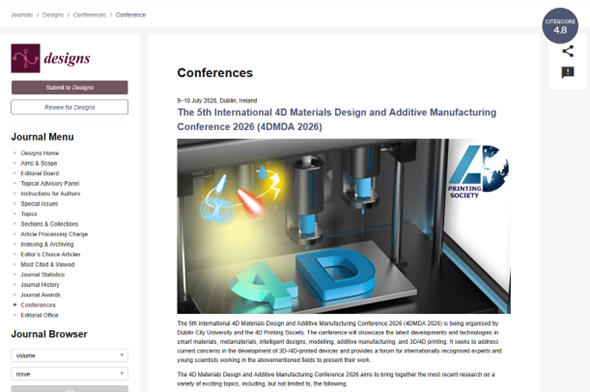The width and height of the screenshot is (590, 392).
Task: Click the current 'Conference' breadcrumb
Action: pyautogui.click(x=131, y=15)
